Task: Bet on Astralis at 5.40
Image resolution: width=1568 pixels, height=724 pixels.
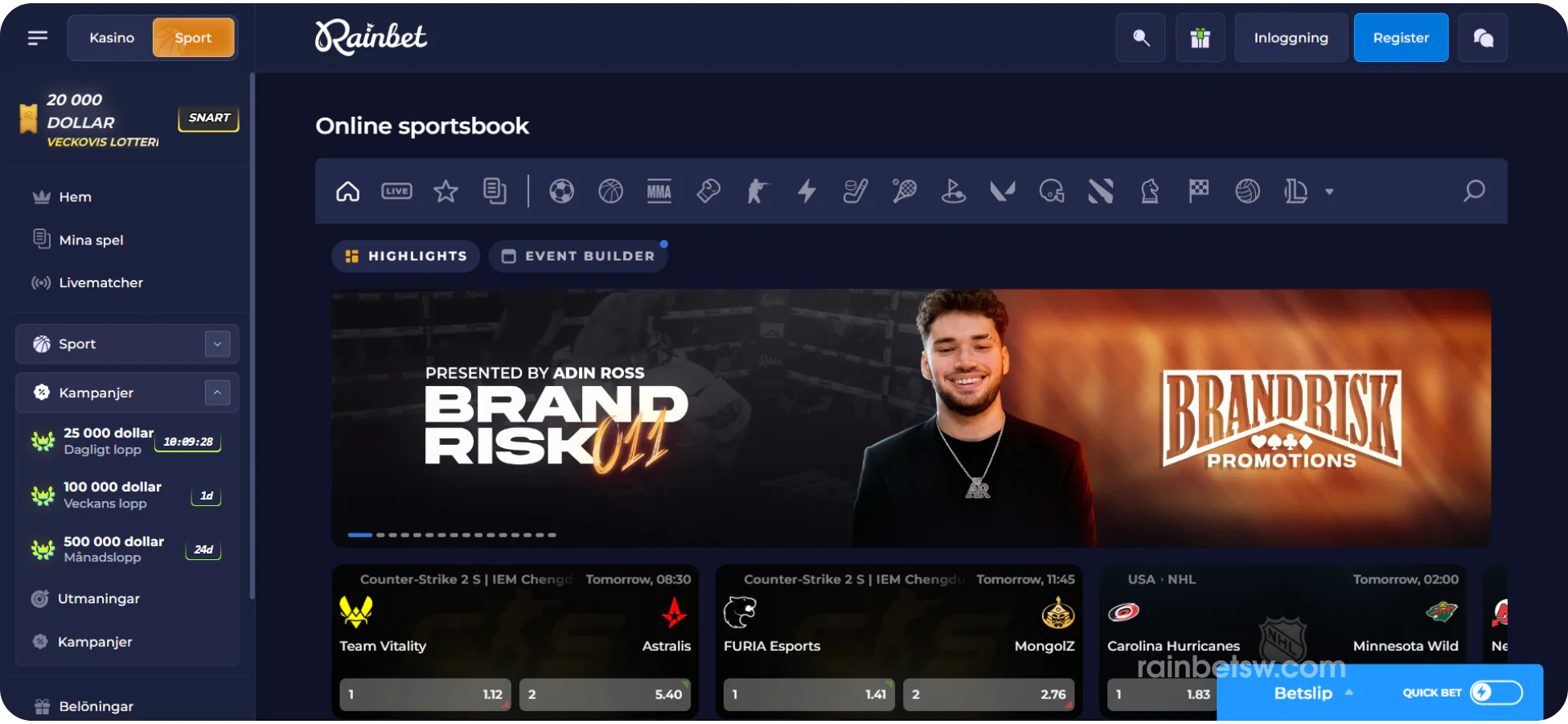Action: click(x=605, y=694)
